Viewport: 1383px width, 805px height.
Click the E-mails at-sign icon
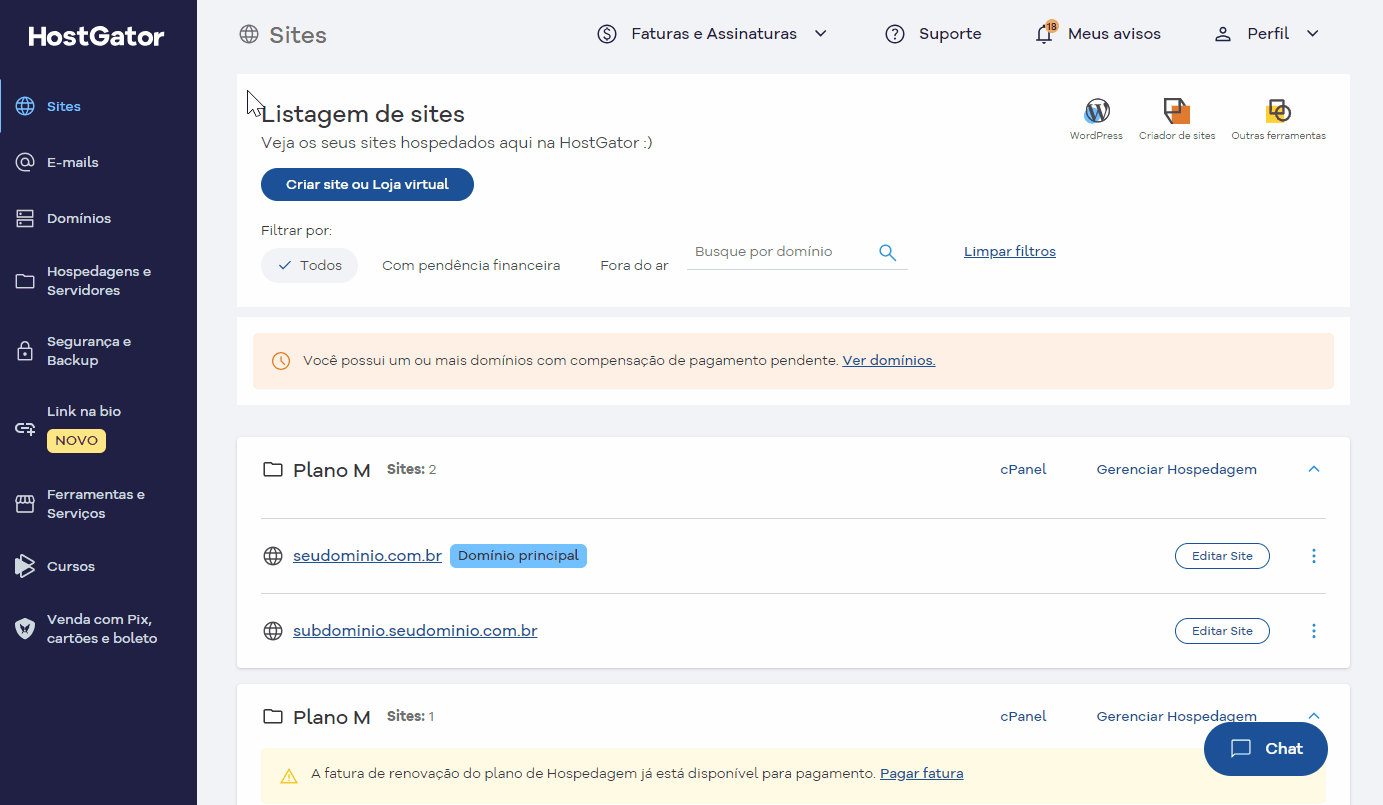[25, 162]
